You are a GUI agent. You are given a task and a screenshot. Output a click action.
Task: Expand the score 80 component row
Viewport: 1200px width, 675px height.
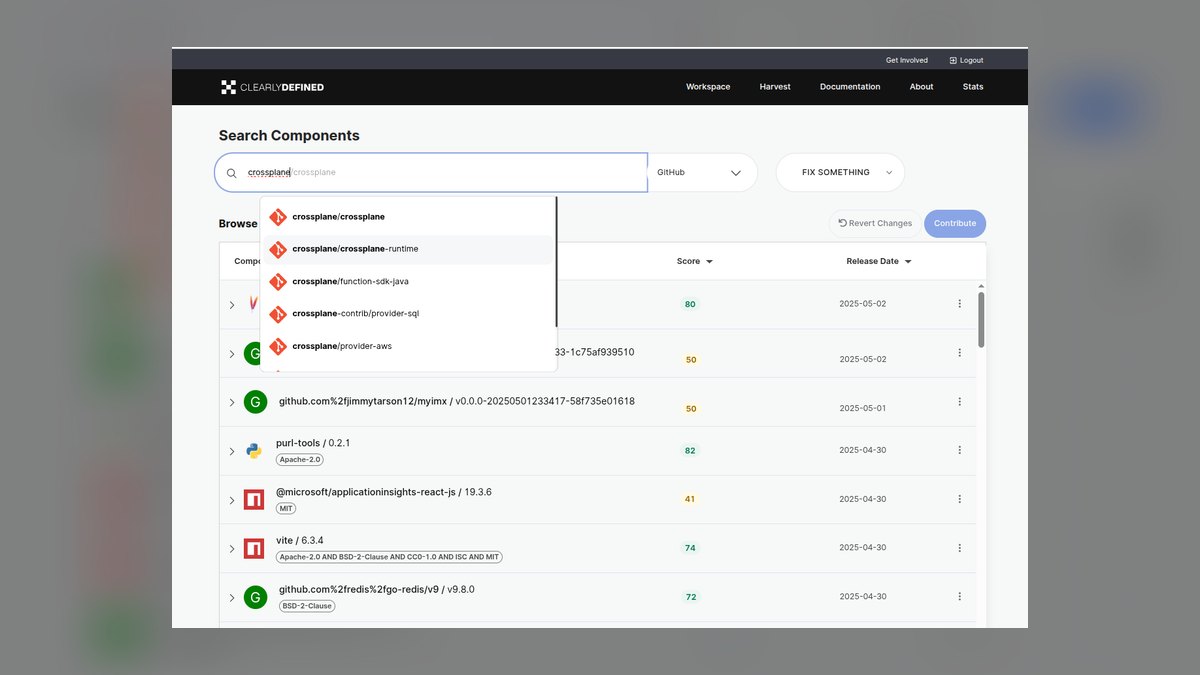(x=232, y=305)
